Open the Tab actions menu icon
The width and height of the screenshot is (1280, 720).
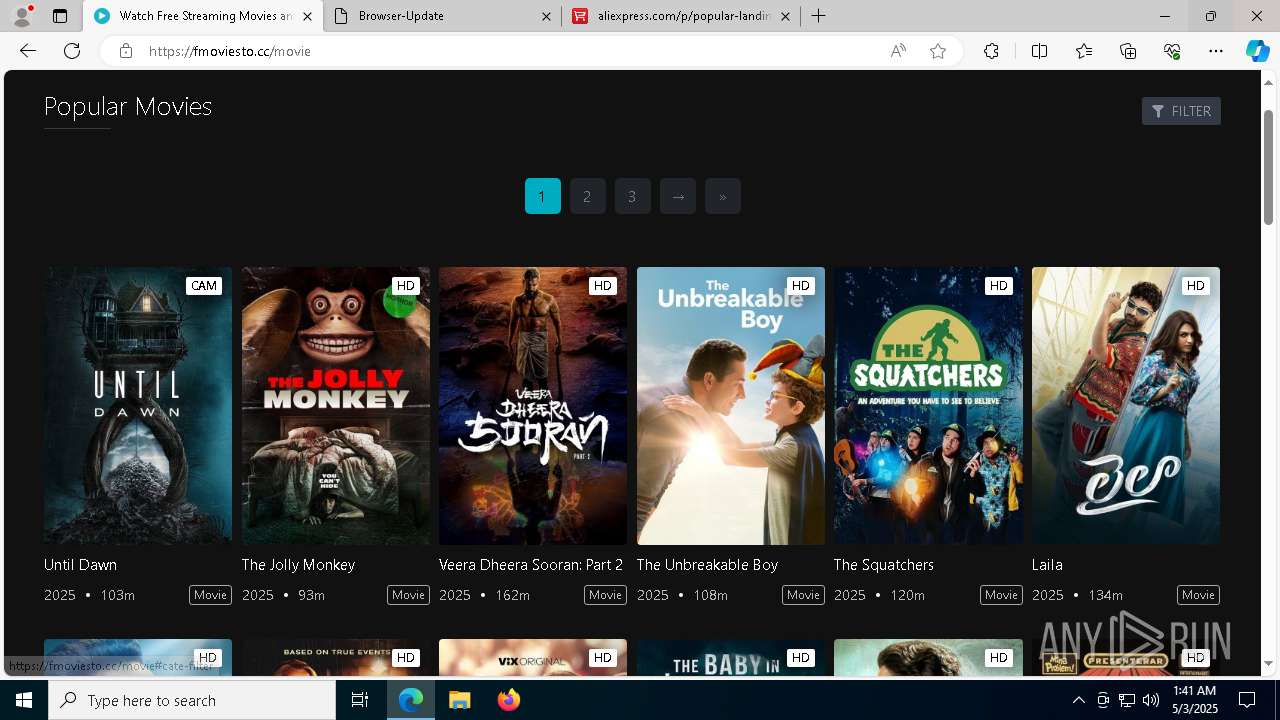coord(60,16)
